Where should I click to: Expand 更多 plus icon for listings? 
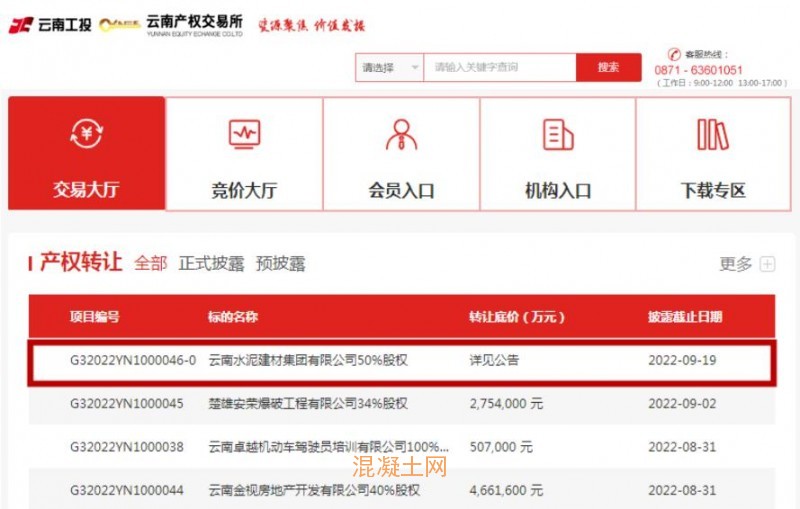(x=767, y=264)
